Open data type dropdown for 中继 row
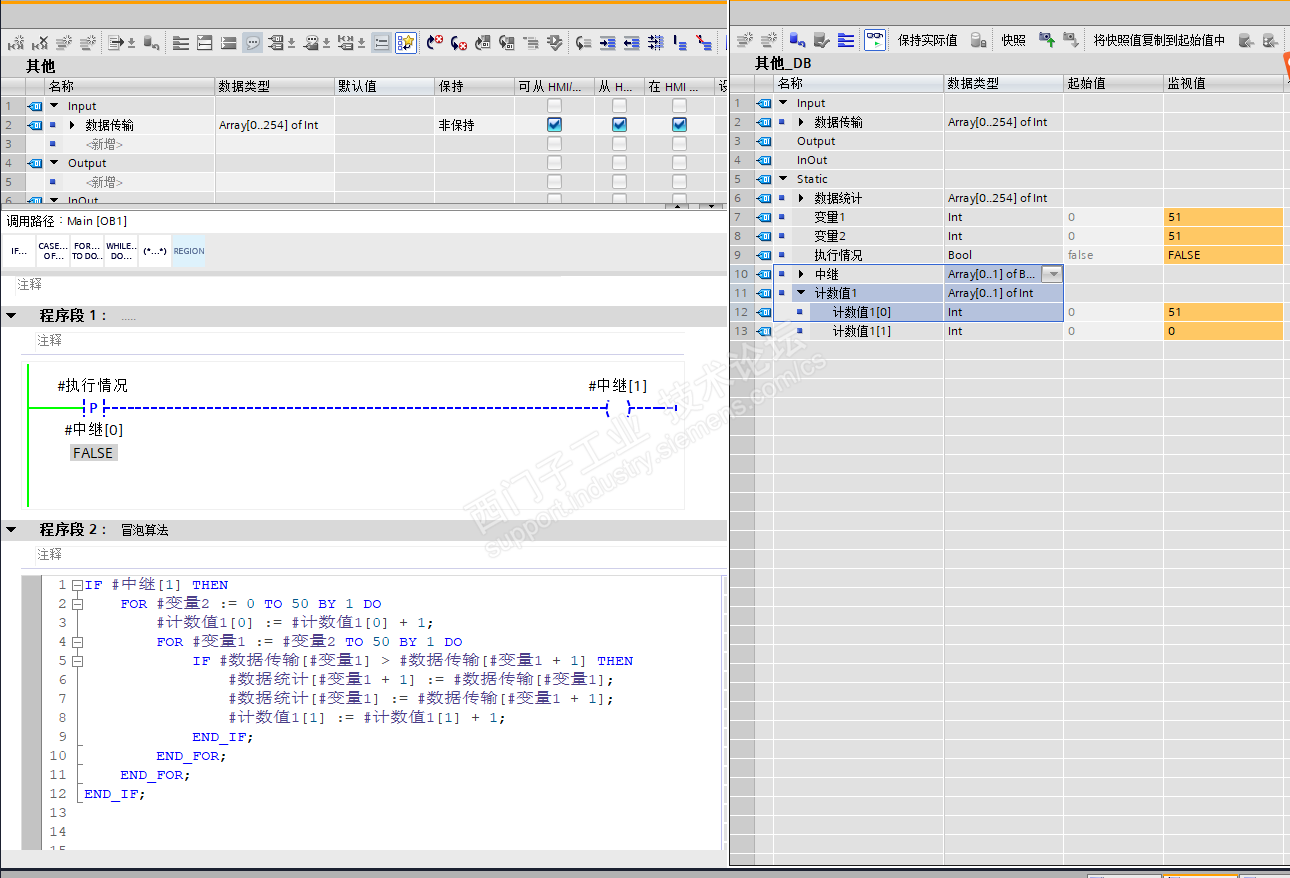 [1052, 274]
